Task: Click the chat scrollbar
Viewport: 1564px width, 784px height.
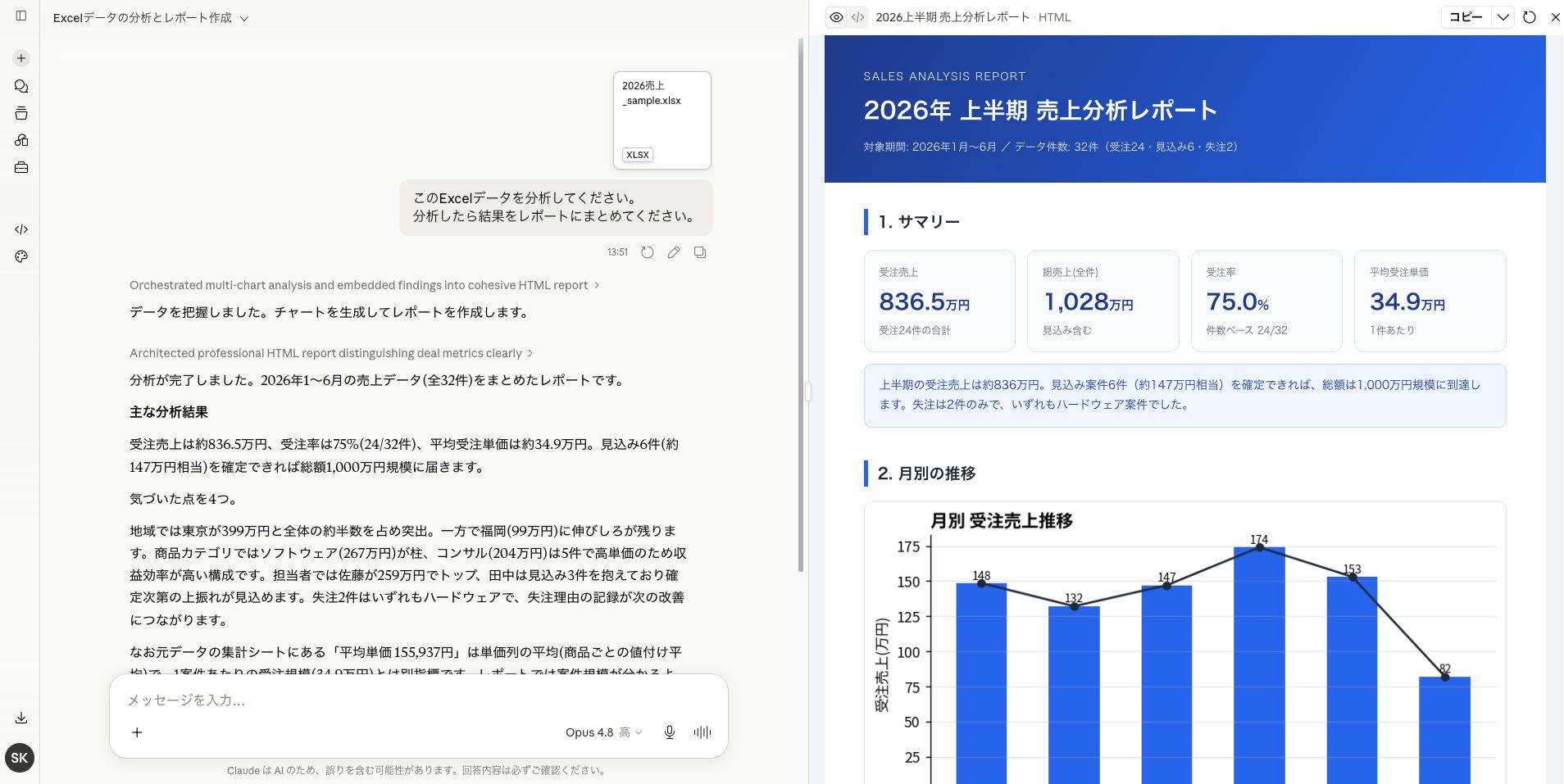Action: point(801,305)
